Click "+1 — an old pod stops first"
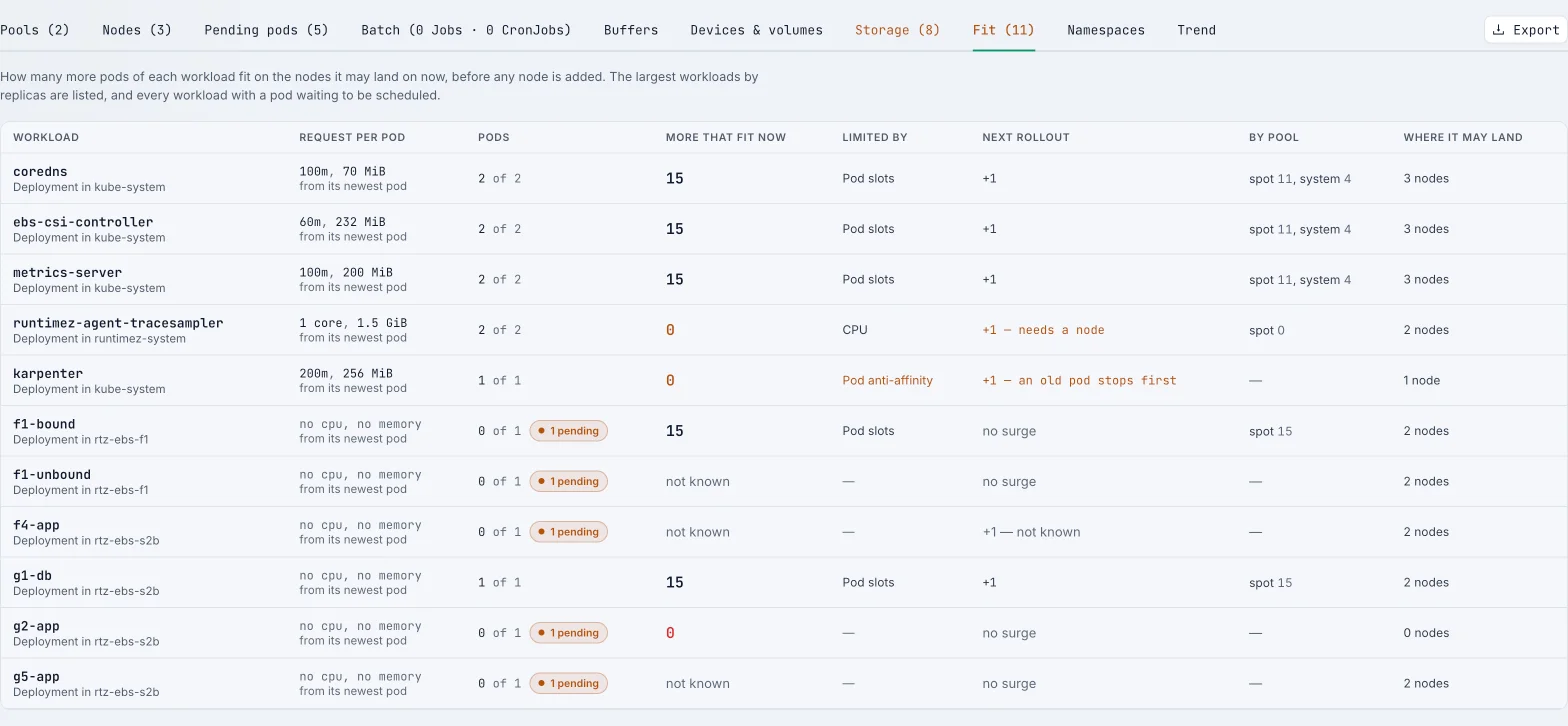Image resolution: width=1568 pixels, height=726 pixels. 1079,380
